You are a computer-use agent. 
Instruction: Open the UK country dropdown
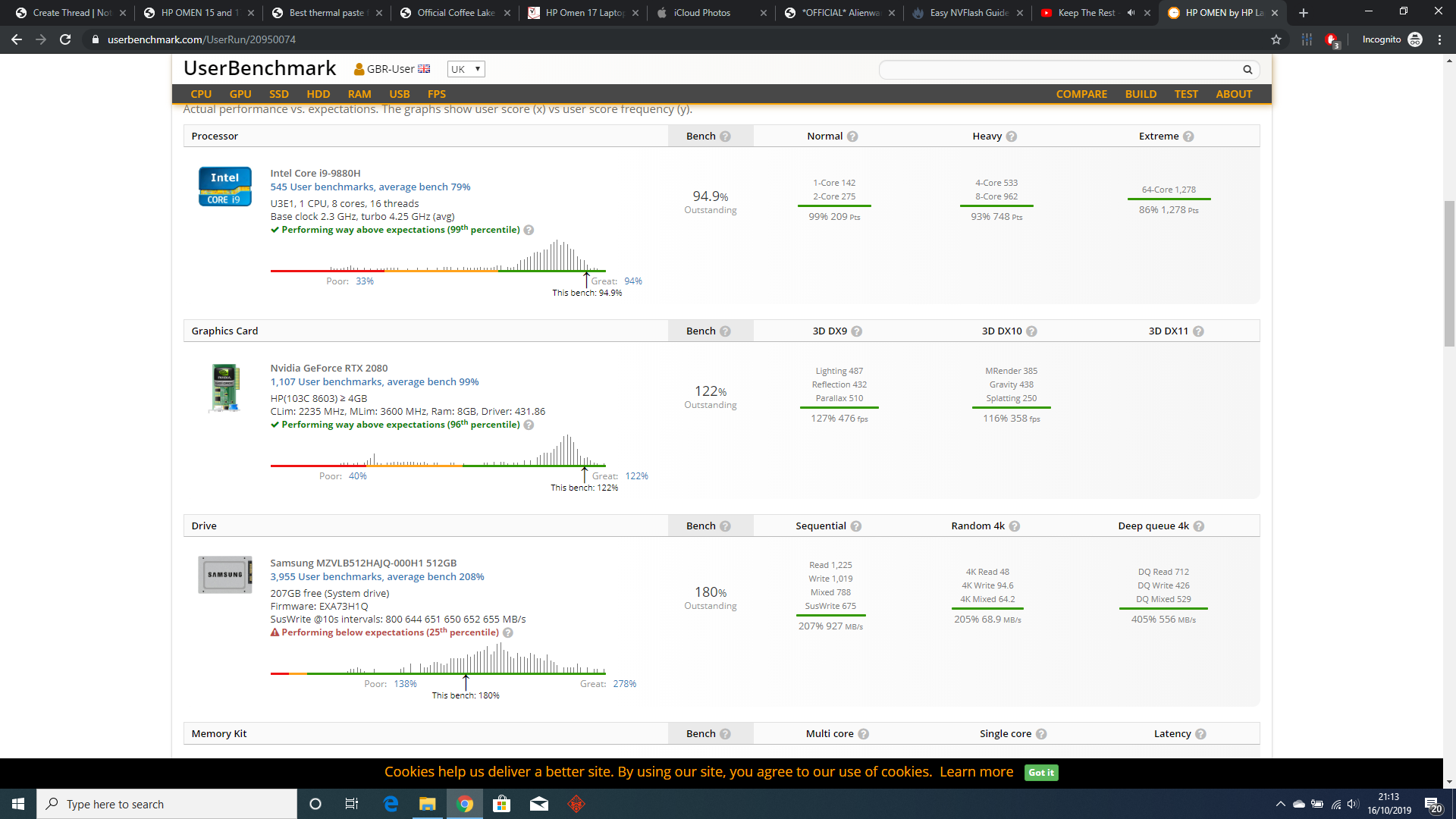click(x=466, y=69)
